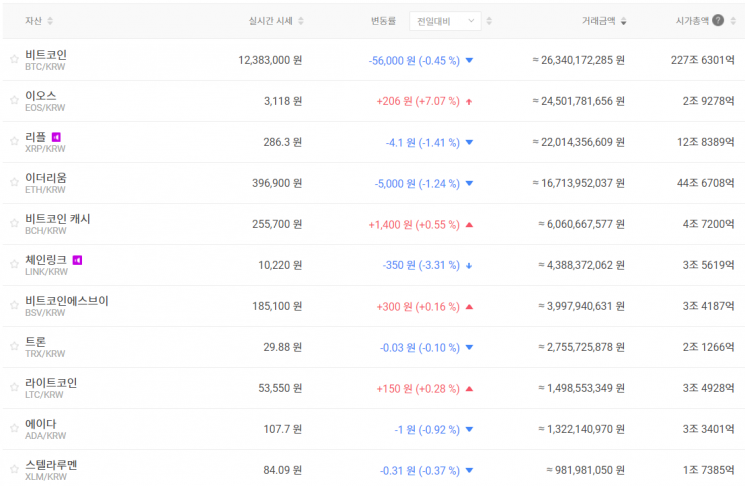
Task: Favorite the 이더리움 ETH/KRW star
Action: 14,182
